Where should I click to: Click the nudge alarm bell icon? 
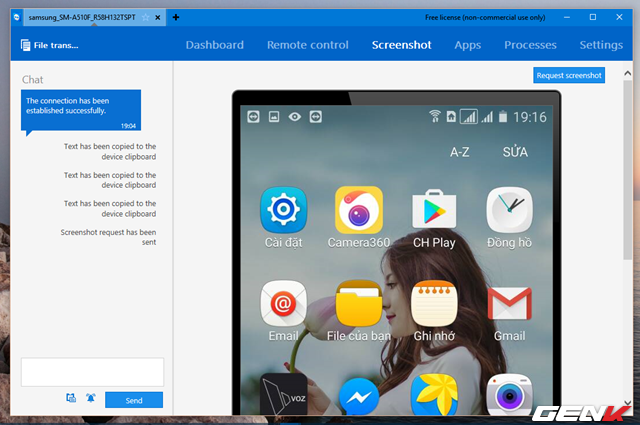click(x=91, y=398)
